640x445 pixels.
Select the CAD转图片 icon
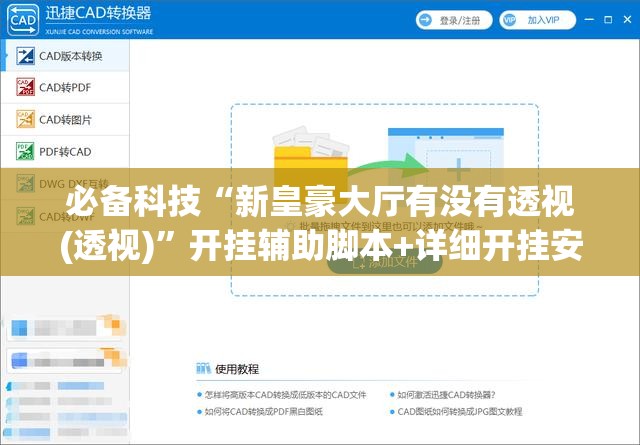[25, 119]
